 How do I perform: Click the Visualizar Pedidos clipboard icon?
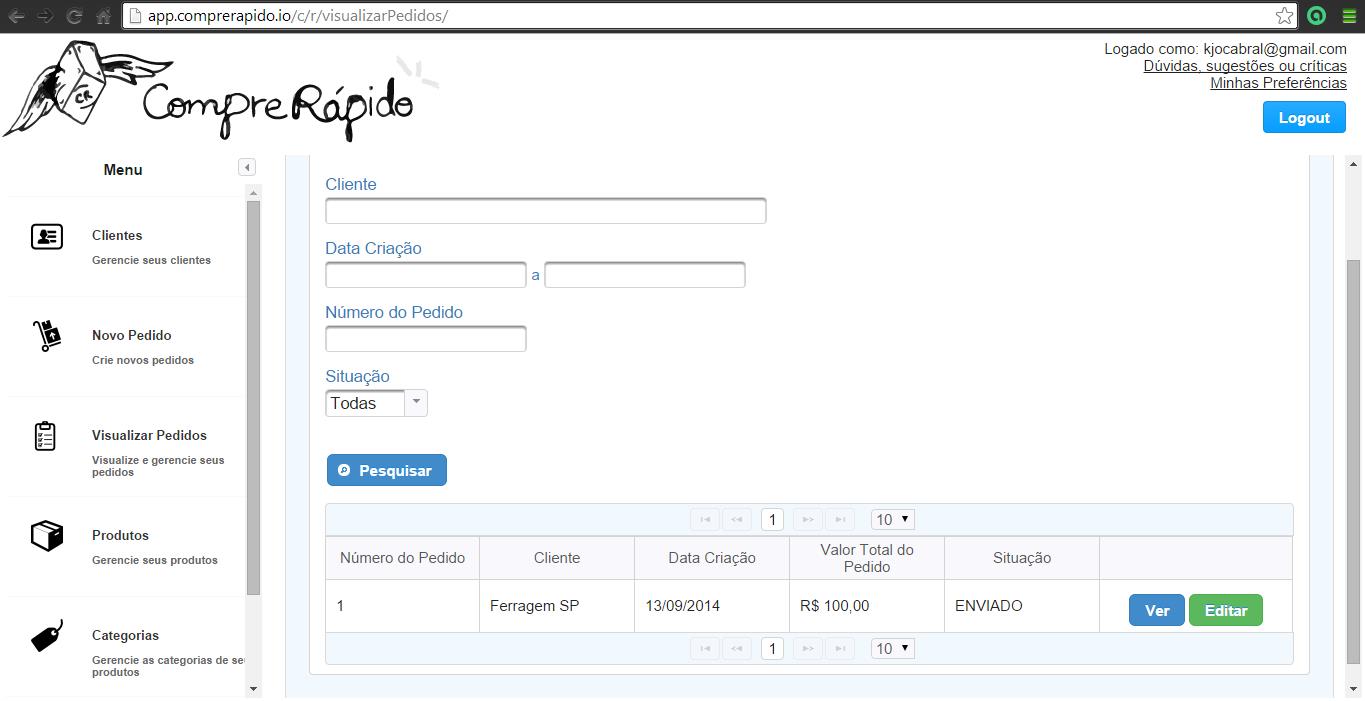coord(45,436)
